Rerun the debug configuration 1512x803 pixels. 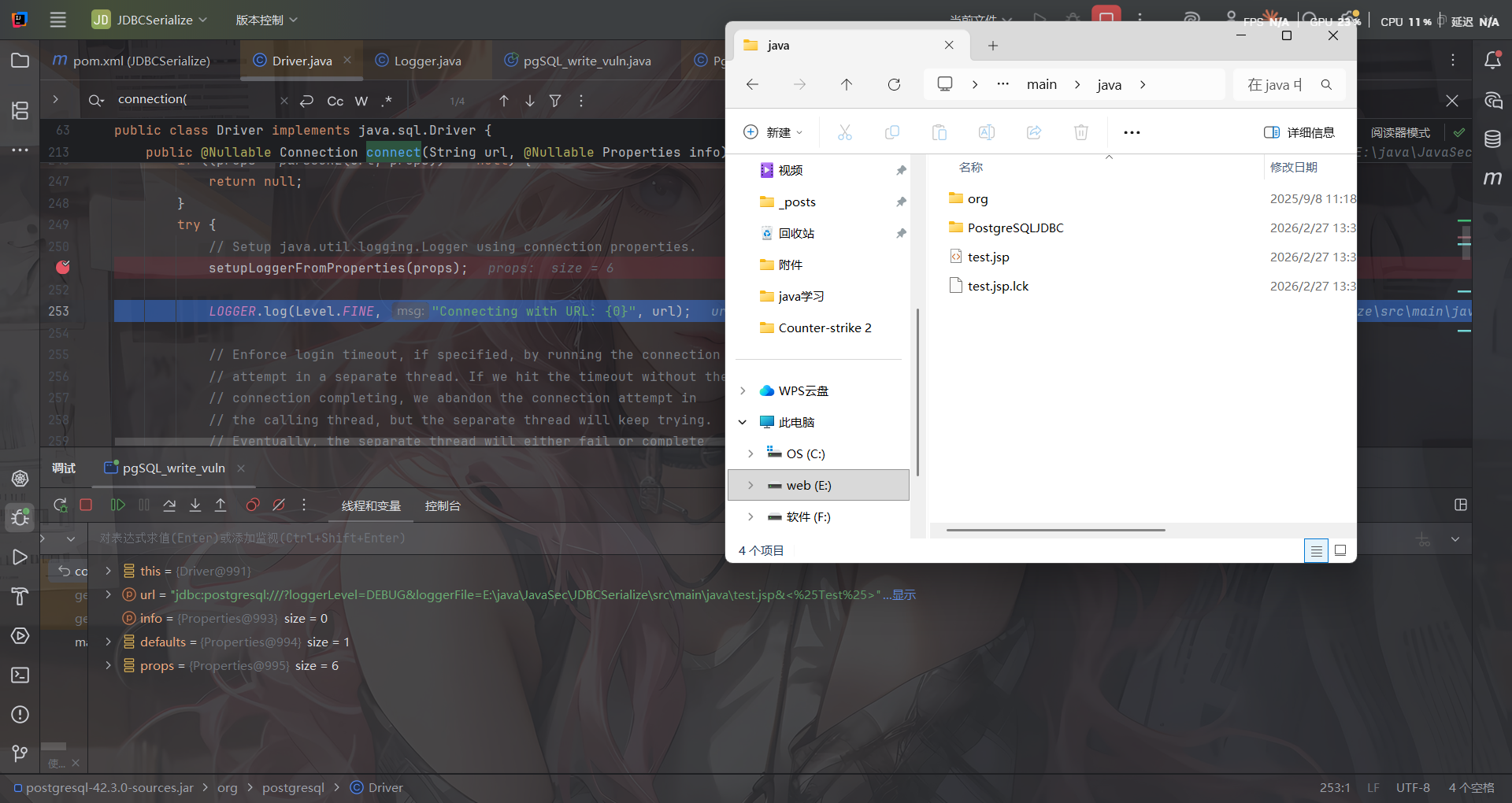tap(60, 505)
